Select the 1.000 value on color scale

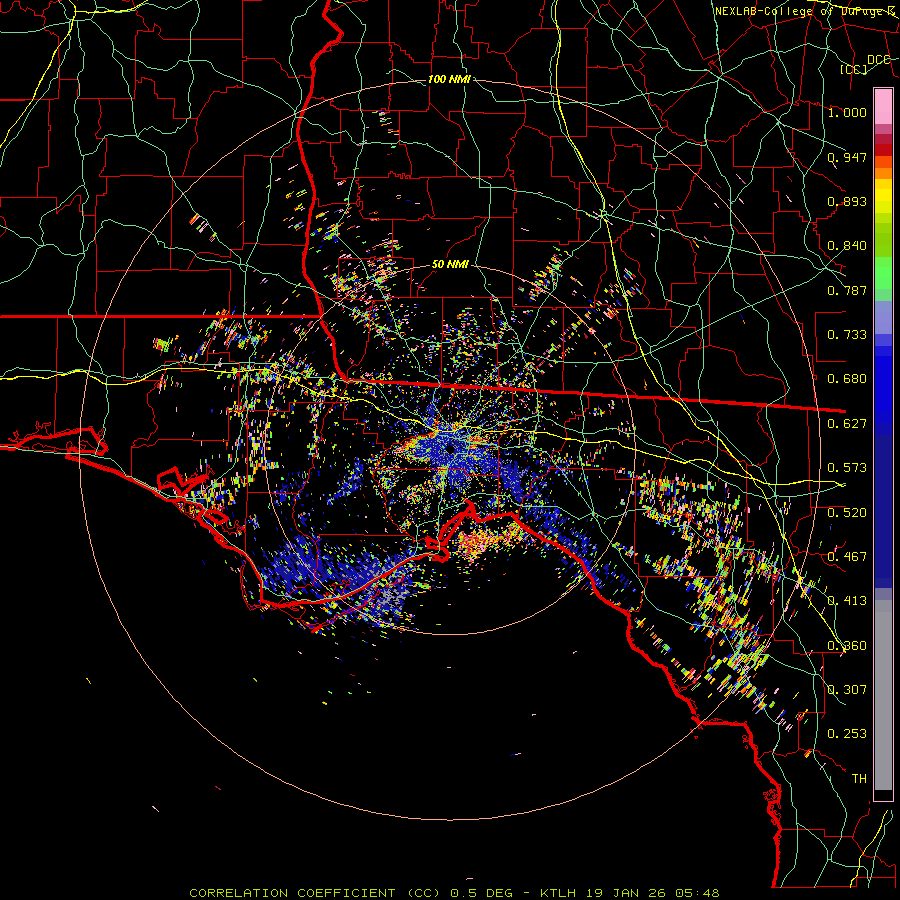point(847,112)
